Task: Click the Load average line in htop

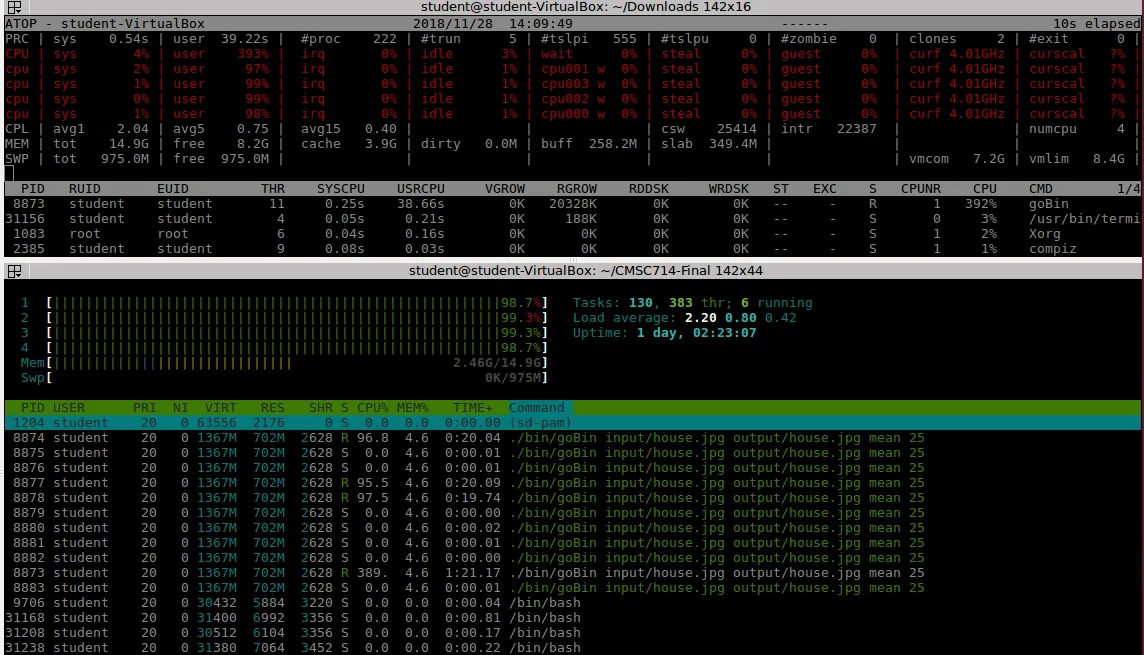Action: [x=684, y=318]
